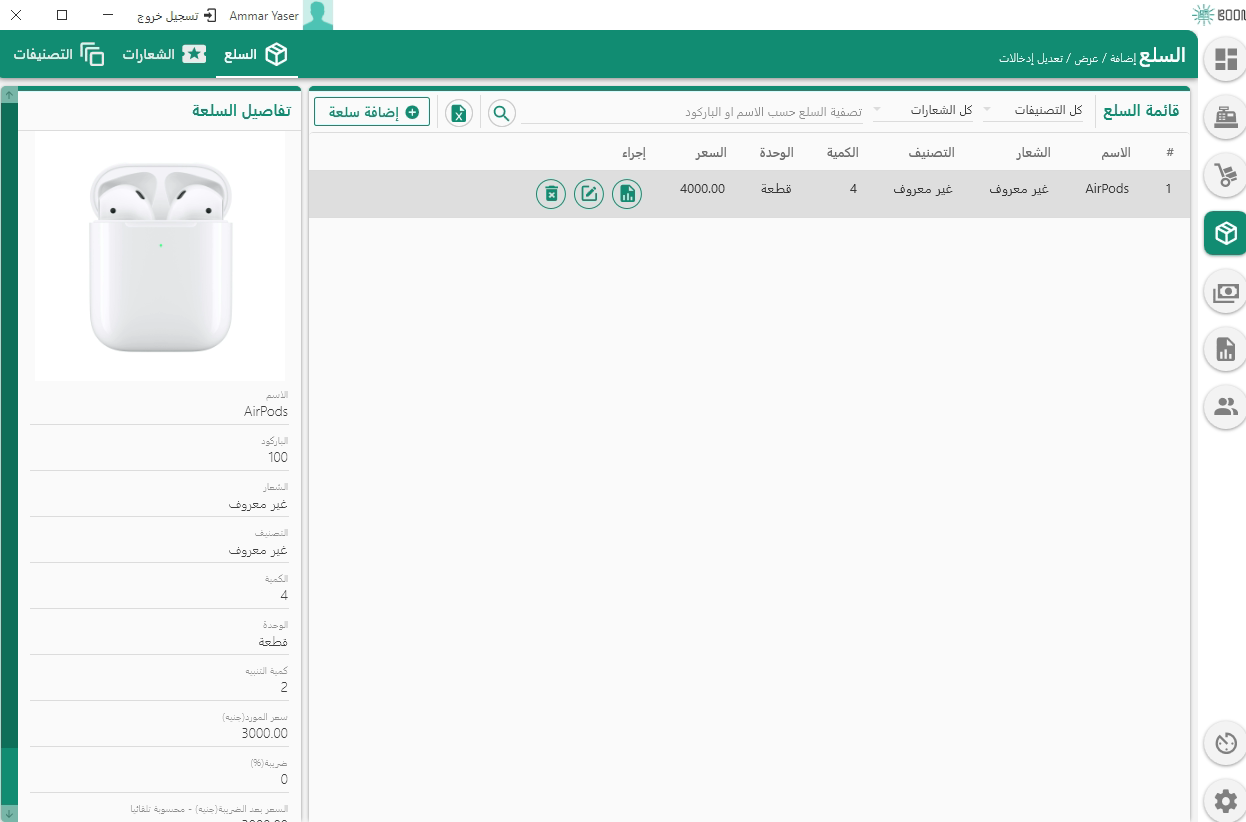Click الاسم column header

coord(1116,153)
